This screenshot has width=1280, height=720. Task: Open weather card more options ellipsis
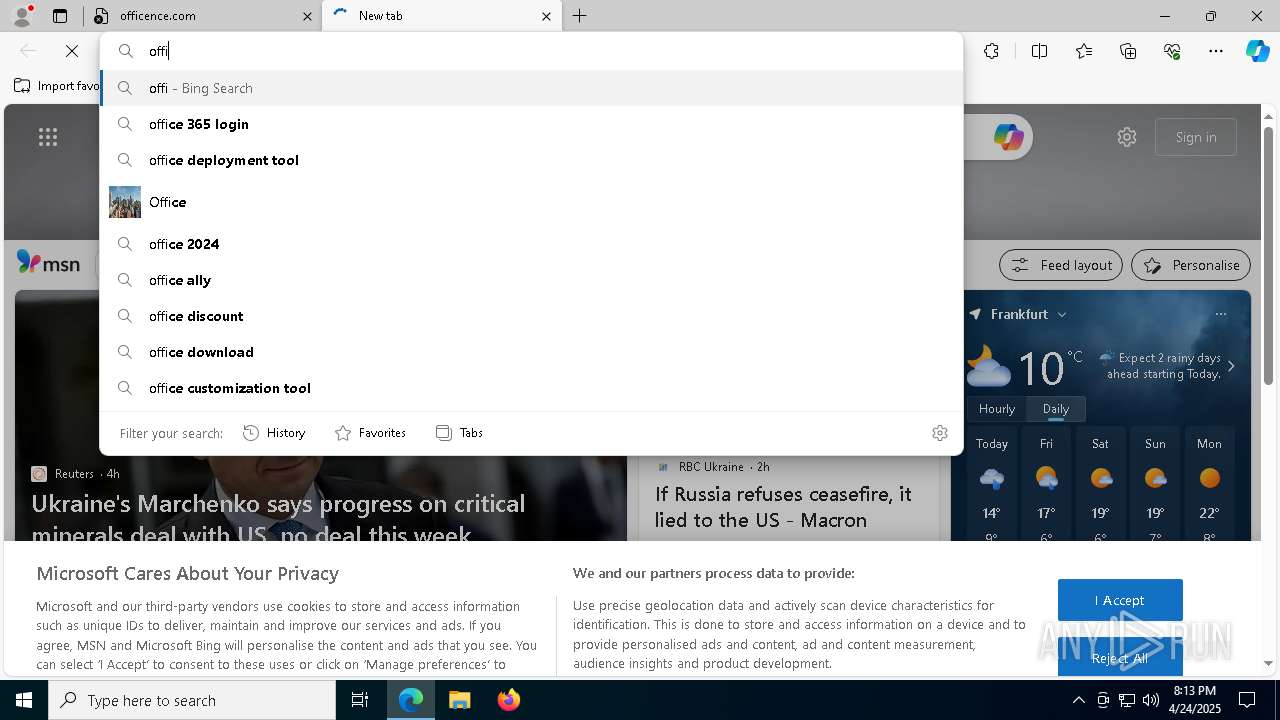pos(1220,314)
